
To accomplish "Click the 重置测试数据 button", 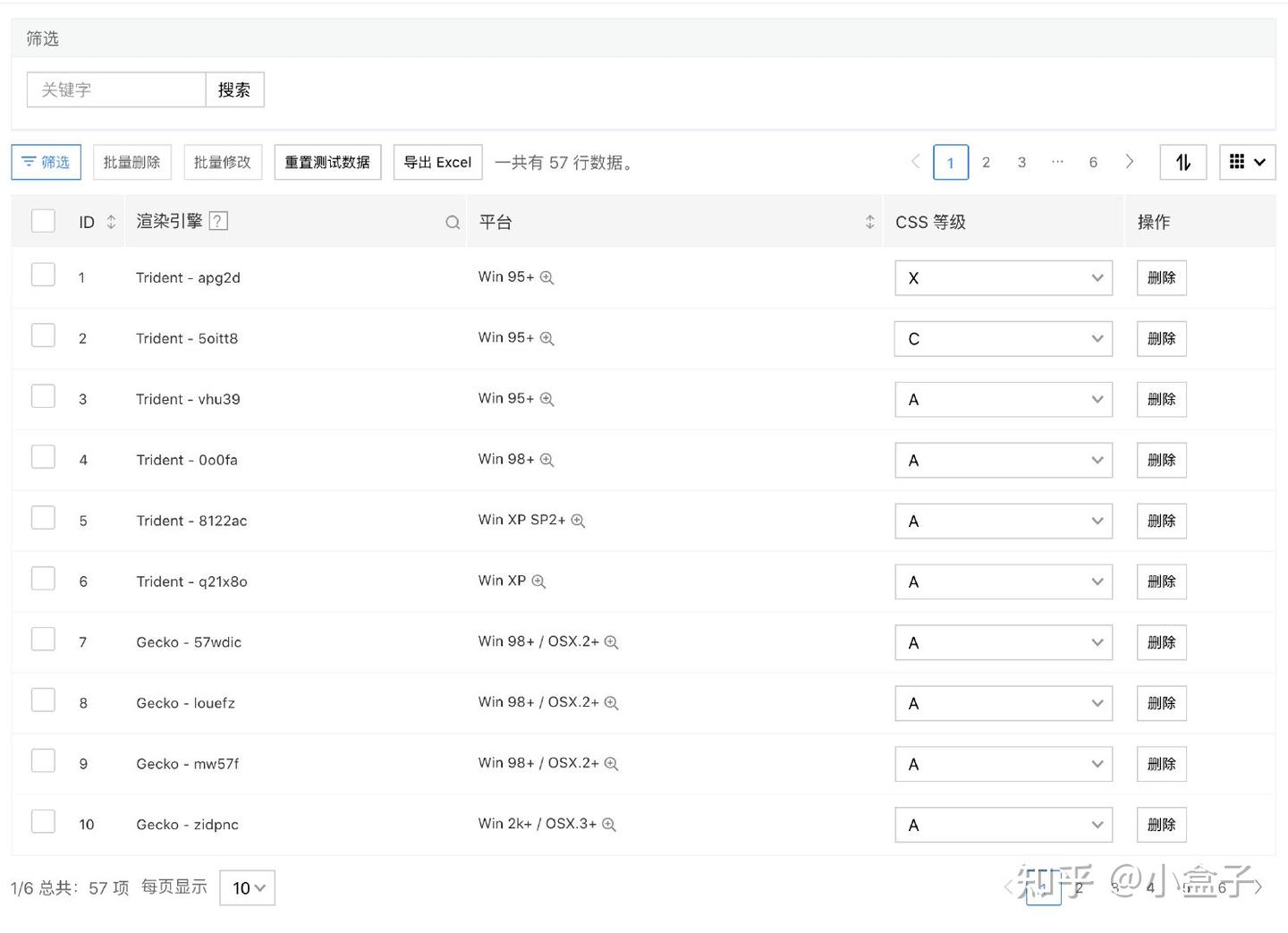I will (327, 162).
